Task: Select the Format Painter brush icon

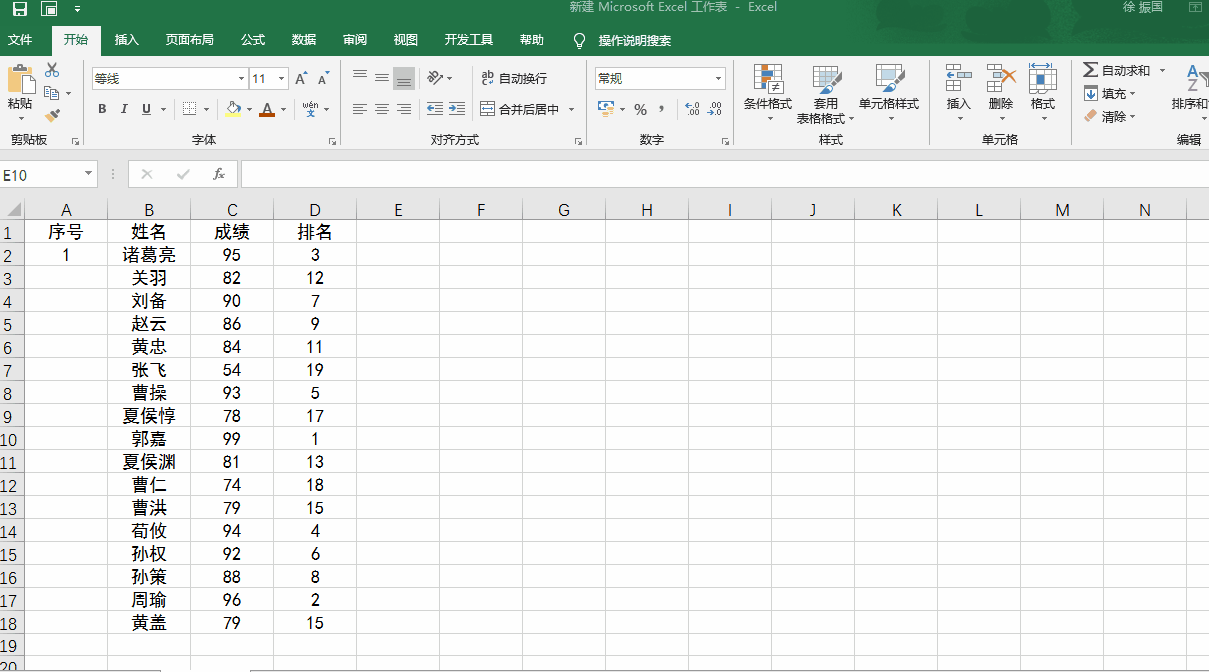Action: (x=52, y=116)
